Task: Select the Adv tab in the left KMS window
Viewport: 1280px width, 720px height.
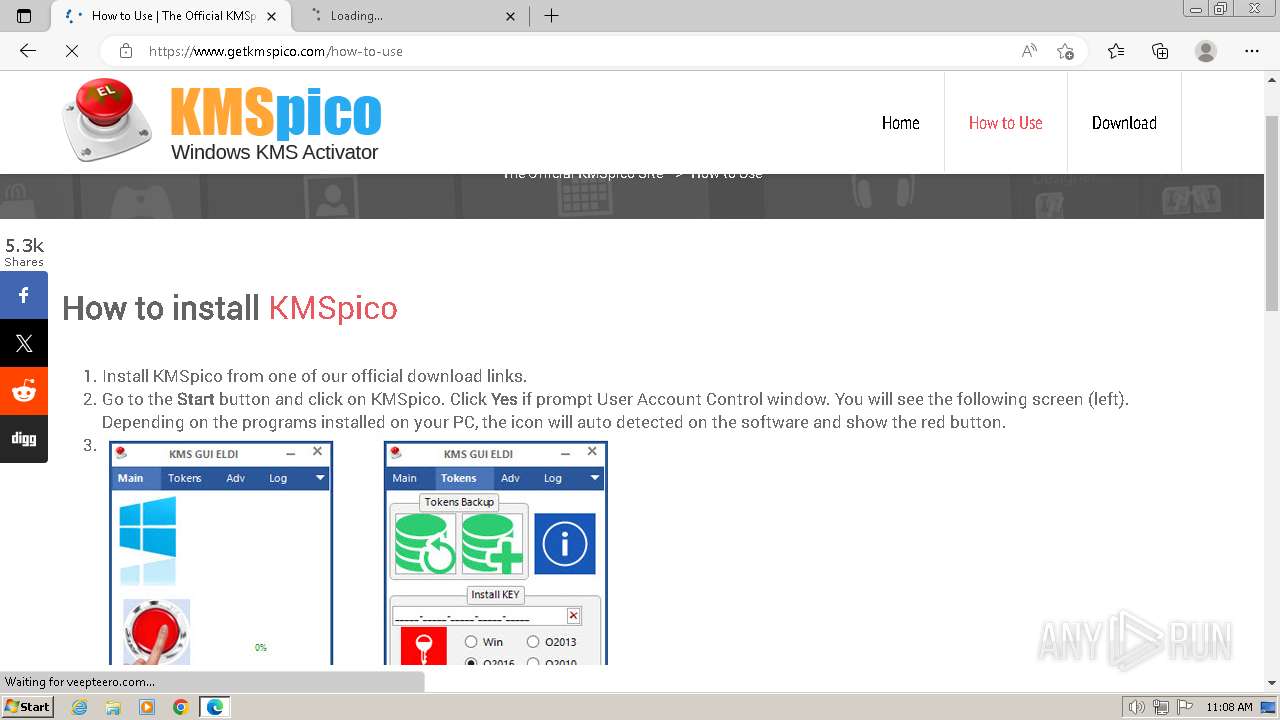Action: tap(236, 478)
